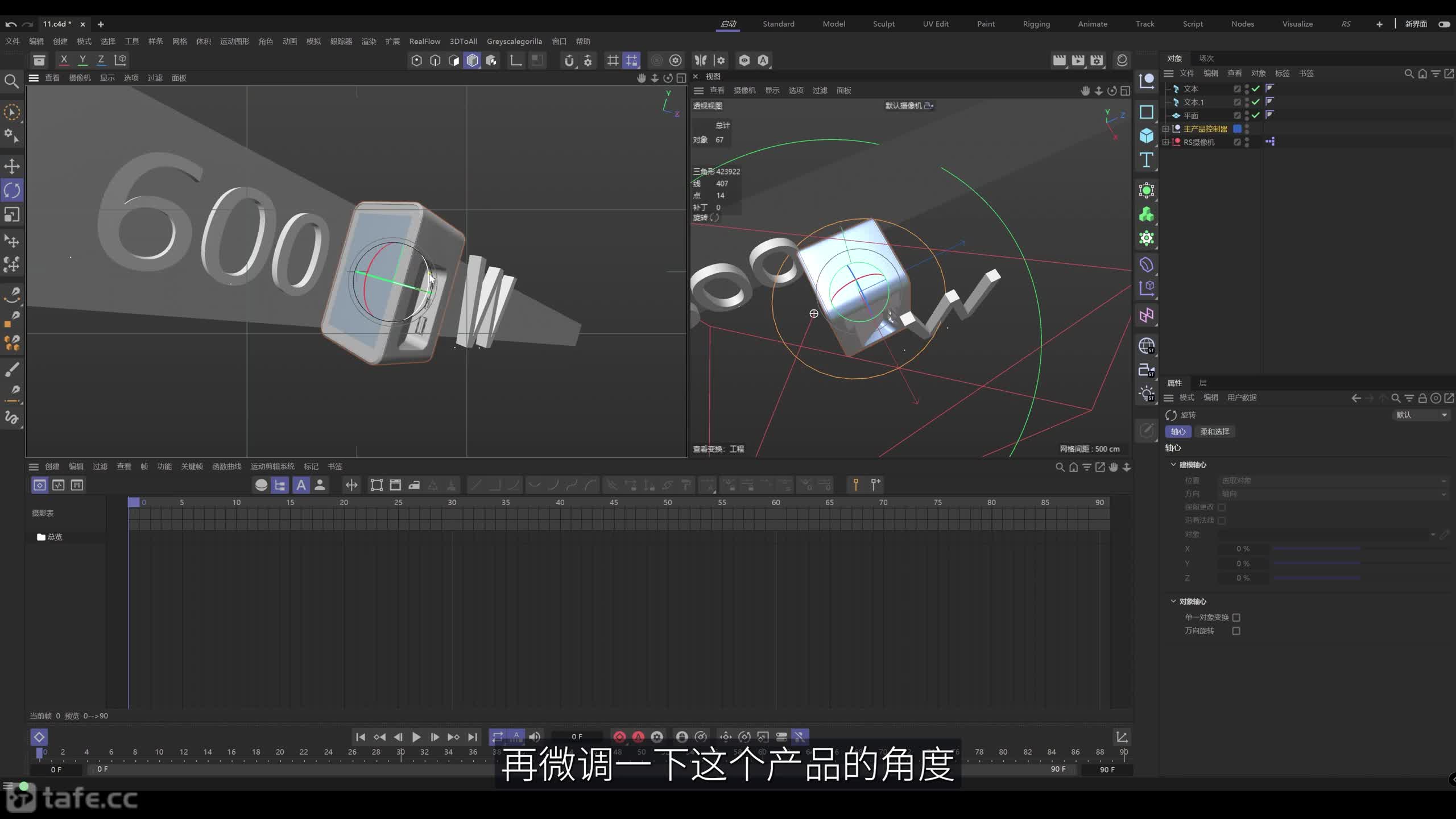
Task: Jump to the end of animation
Action: tap(473, 737)
